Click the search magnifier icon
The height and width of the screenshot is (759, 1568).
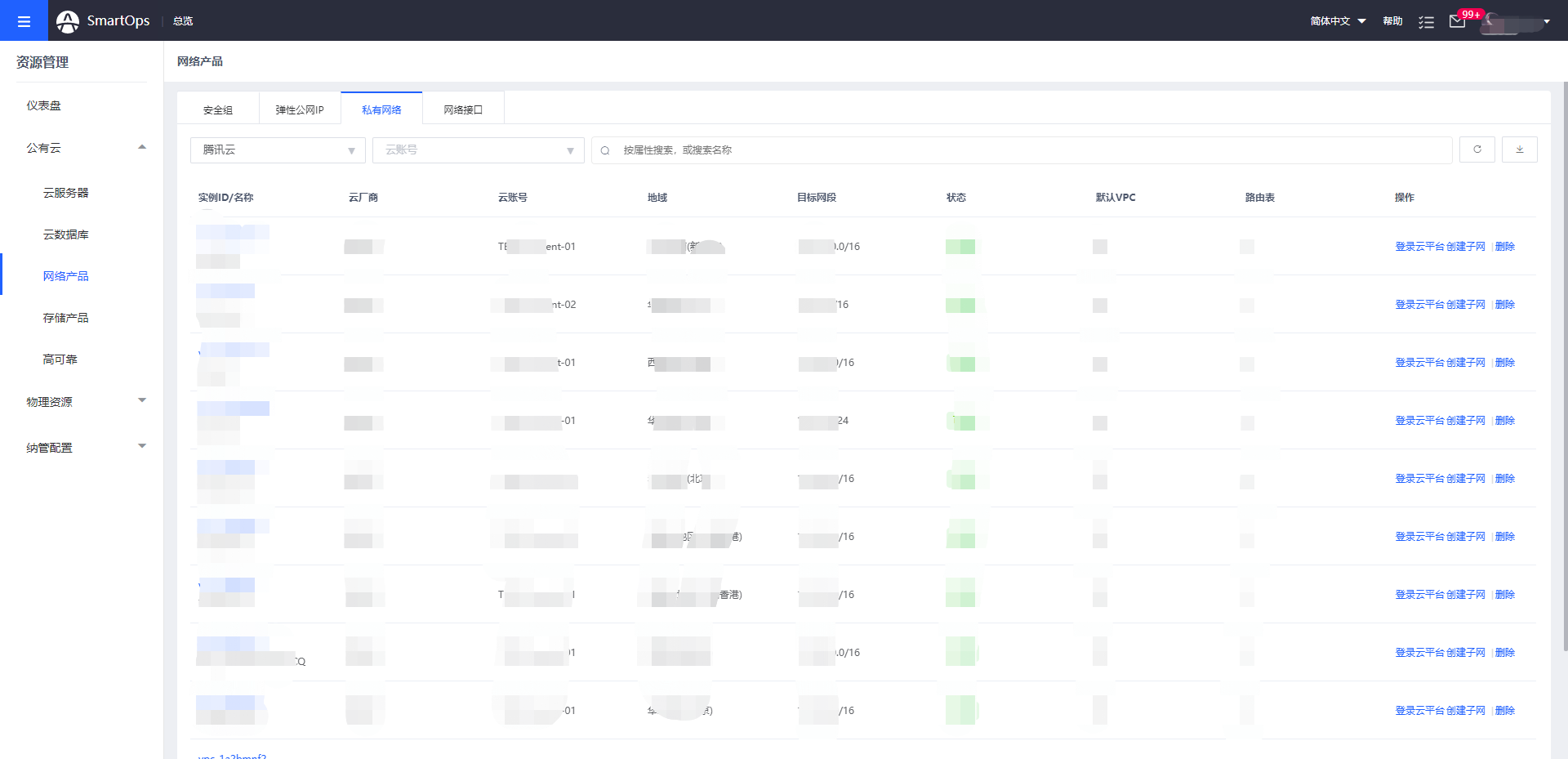click(605, 150)
